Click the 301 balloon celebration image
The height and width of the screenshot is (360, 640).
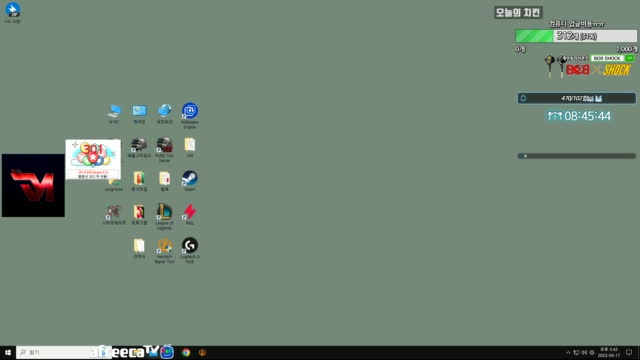coord(93,159)
